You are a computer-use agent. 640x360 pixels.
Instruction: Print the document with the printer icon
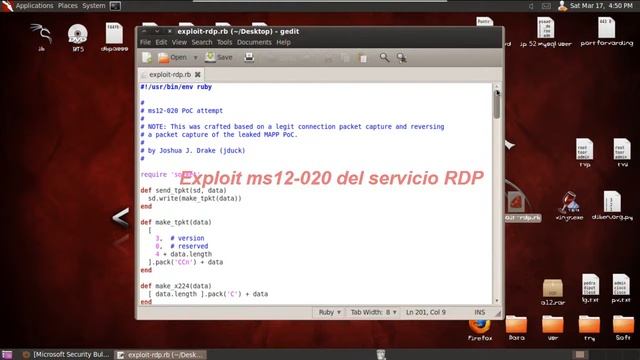(249, 58)
